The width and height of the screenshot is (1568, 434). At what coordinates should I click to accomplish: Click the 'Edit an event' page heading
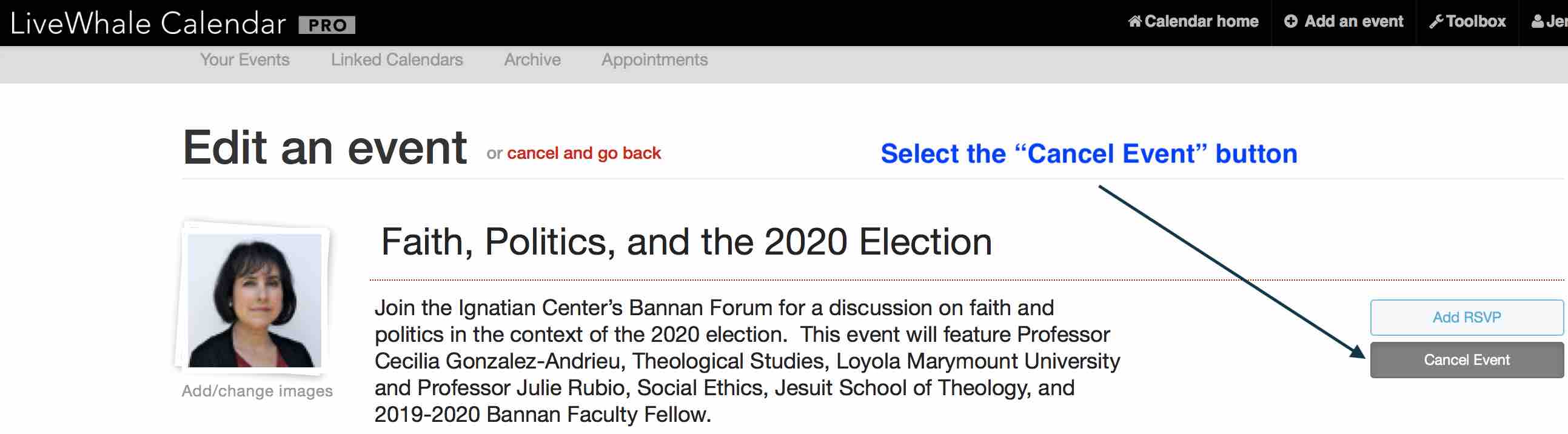coord(324,148)
